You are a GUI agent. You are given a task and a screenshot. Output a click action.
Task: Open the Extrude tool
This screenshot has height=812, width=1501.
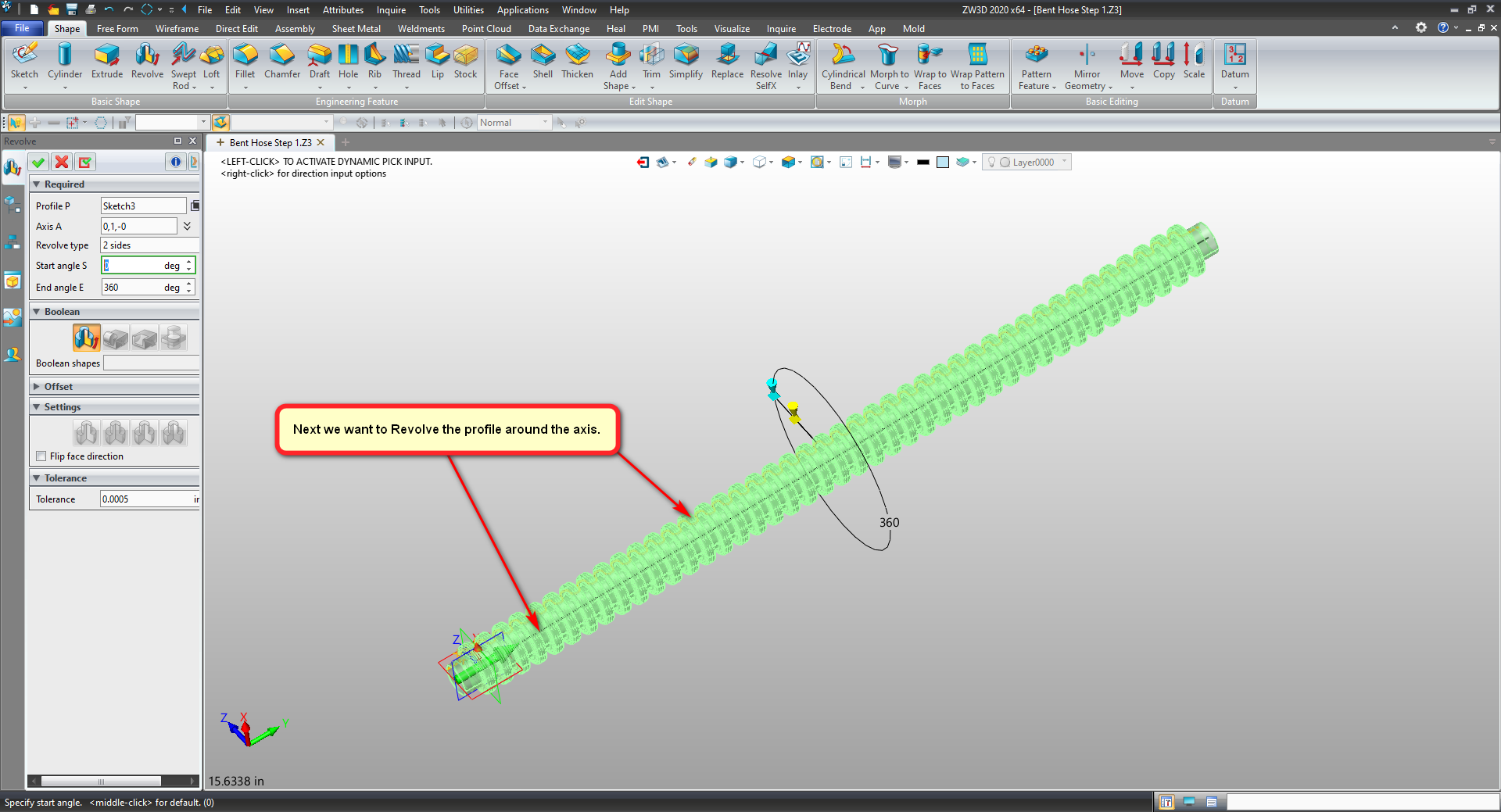(x=106, y=55)
